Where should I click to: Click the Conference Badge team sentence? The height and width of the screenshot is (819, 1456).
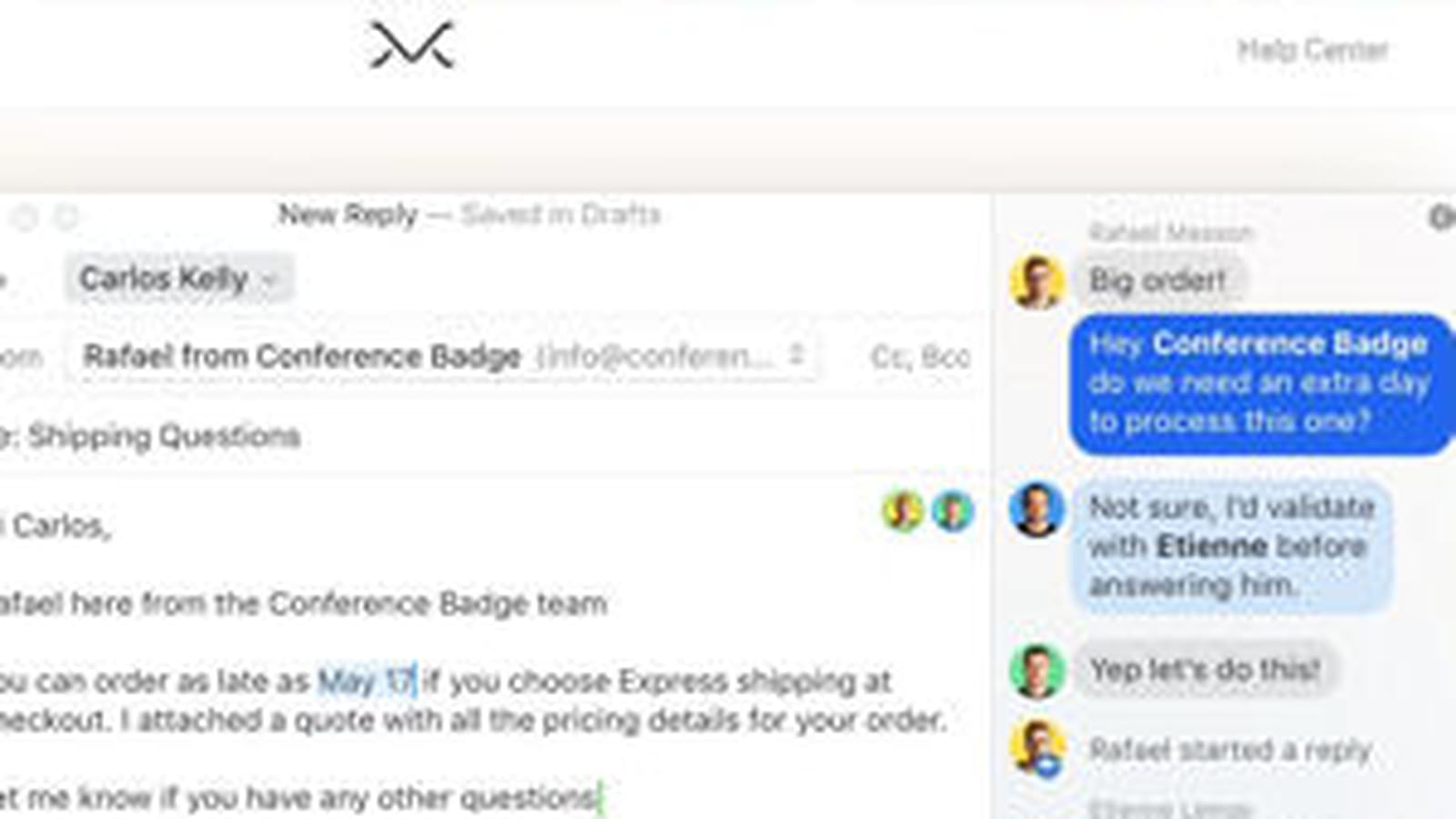coord(303,603)
